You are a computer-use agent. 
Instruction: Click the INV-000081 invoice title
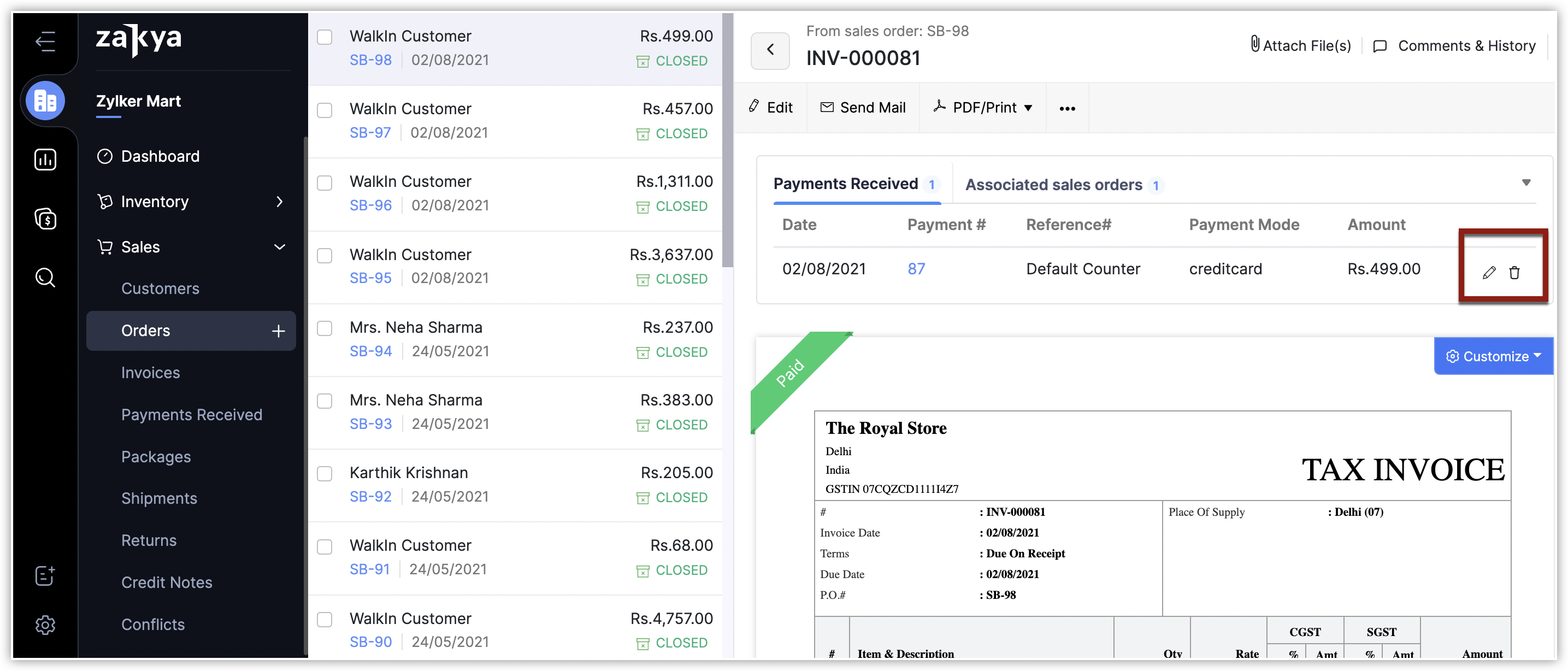click(x=863, y=58)
